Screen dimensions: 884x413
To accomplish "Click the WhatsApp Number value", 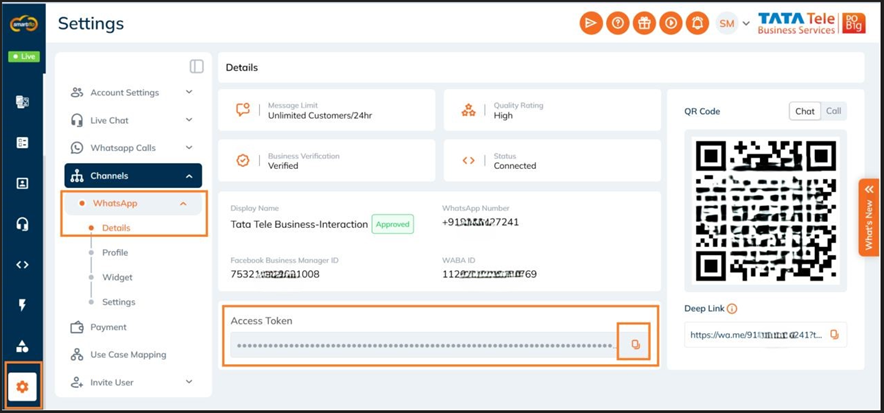I will coord(480,222).
